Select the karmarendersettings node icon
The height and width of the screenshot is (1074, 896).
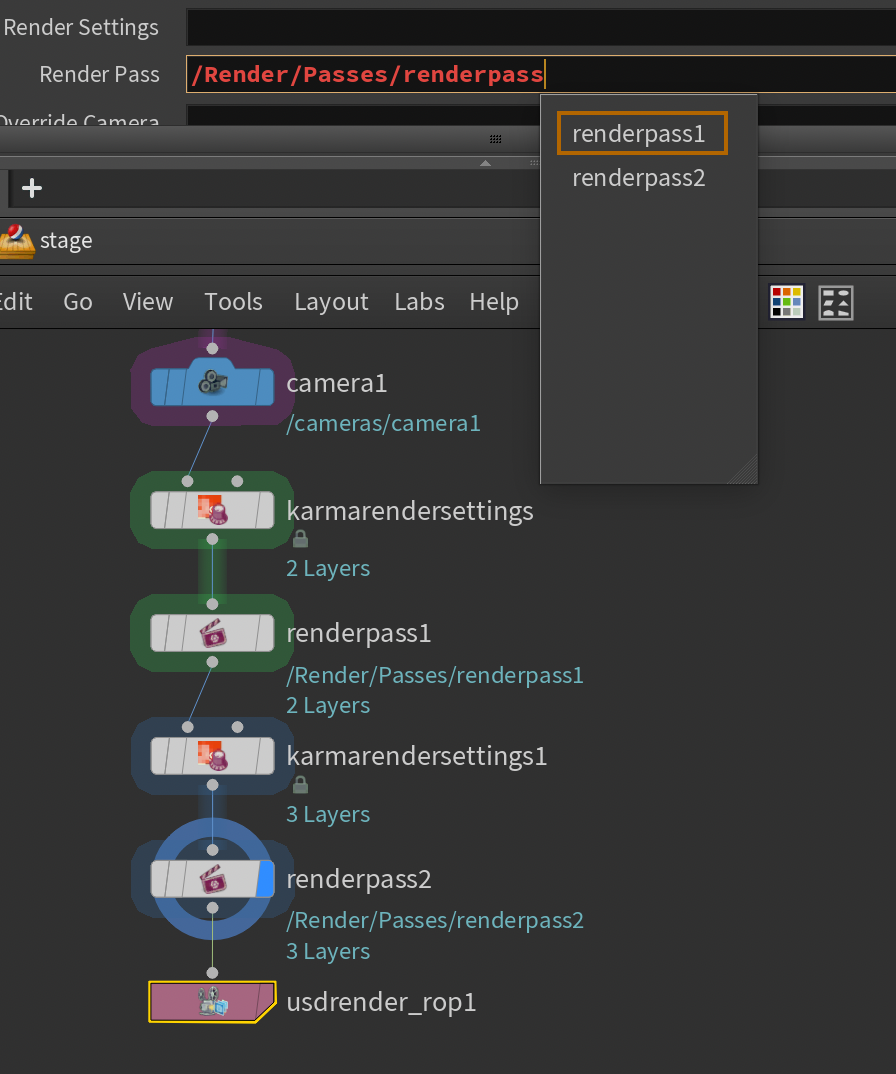click(x=212, y=510)
